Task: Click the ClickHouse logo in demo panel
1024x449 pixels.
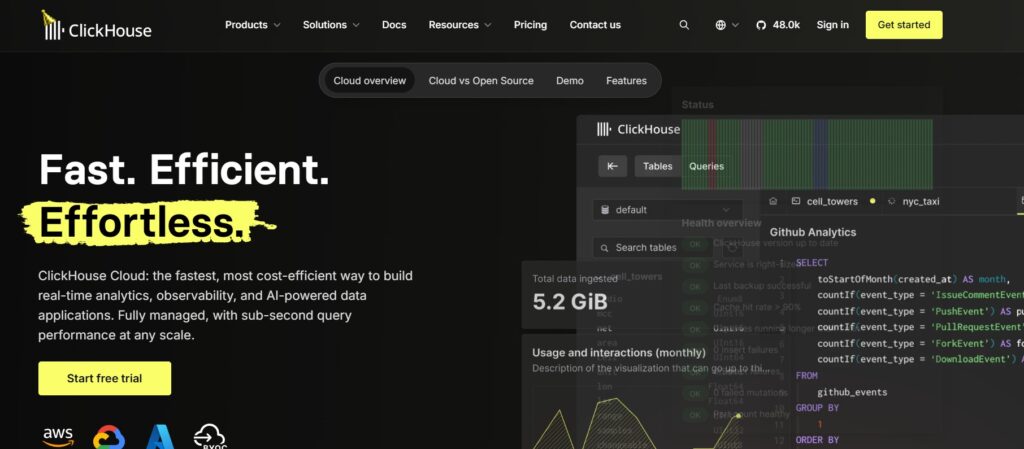Action: [x=638, y=129]
